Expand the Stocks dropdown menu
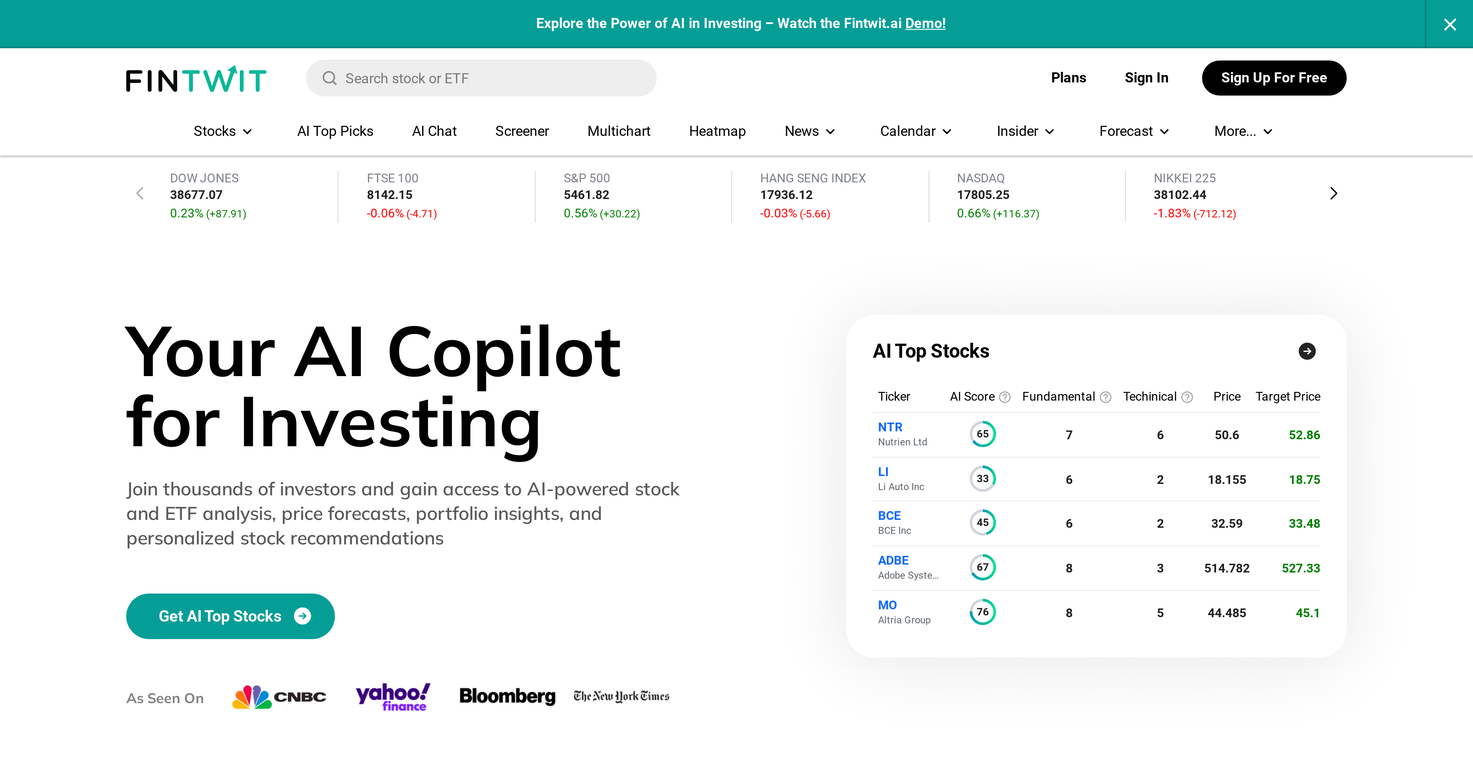The width and height of the screenshot is (1473, 768). 223,131
